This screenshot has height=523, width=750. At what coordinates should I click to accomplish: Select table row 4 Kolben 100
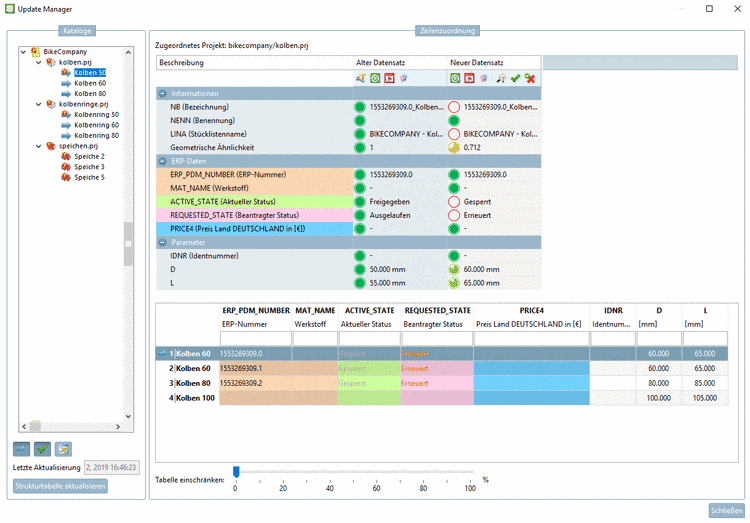click(x=442, y=398)
